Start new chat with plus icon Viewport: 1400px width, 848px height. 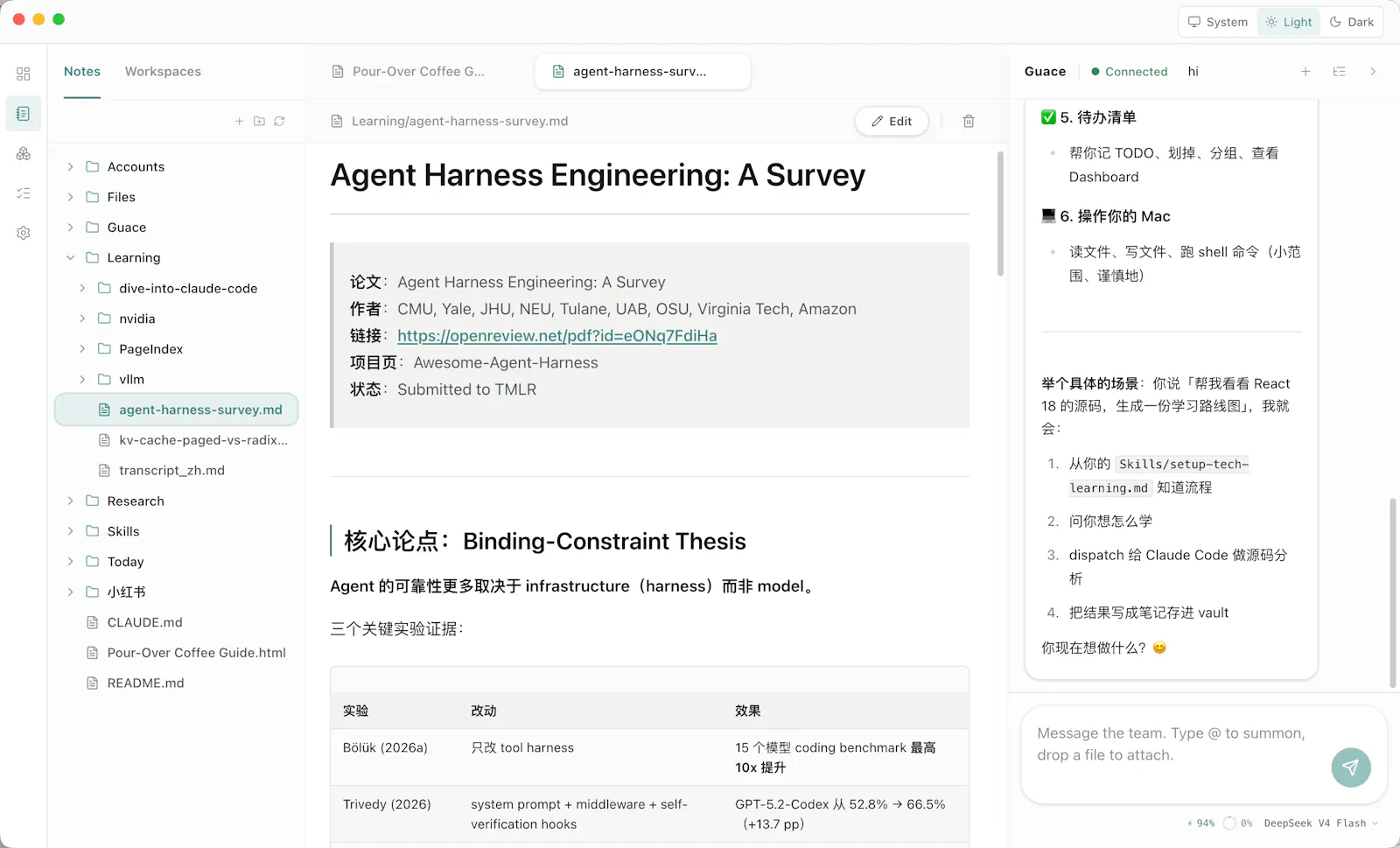[x=1305, y=72]
